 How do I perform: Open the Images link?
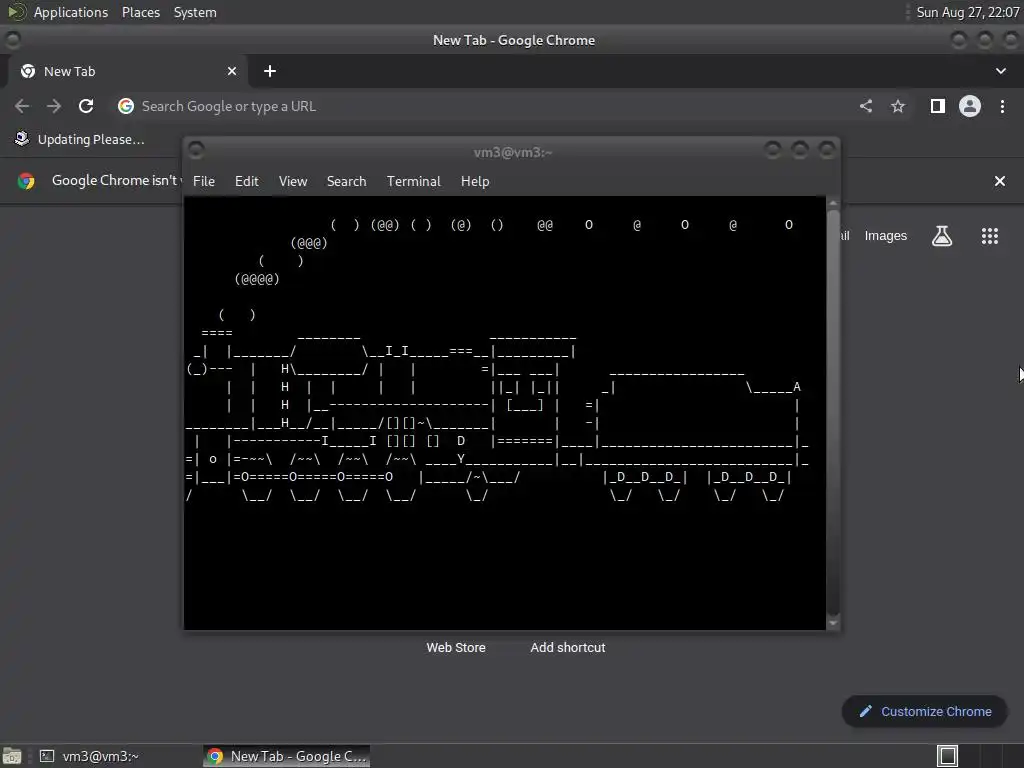pos(886,236)
